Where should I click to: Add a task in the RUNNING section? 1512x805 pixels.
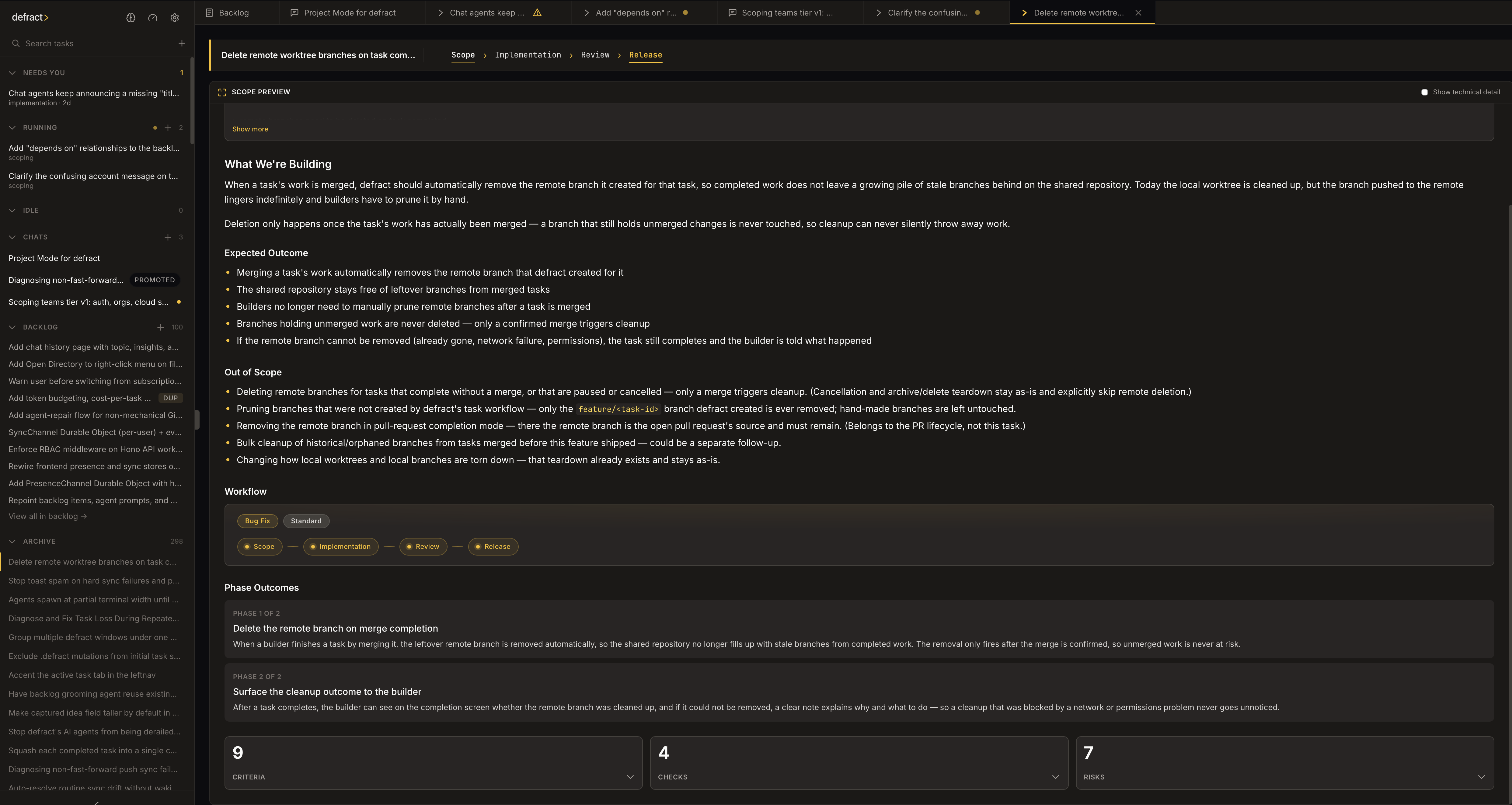pos(168,127)
